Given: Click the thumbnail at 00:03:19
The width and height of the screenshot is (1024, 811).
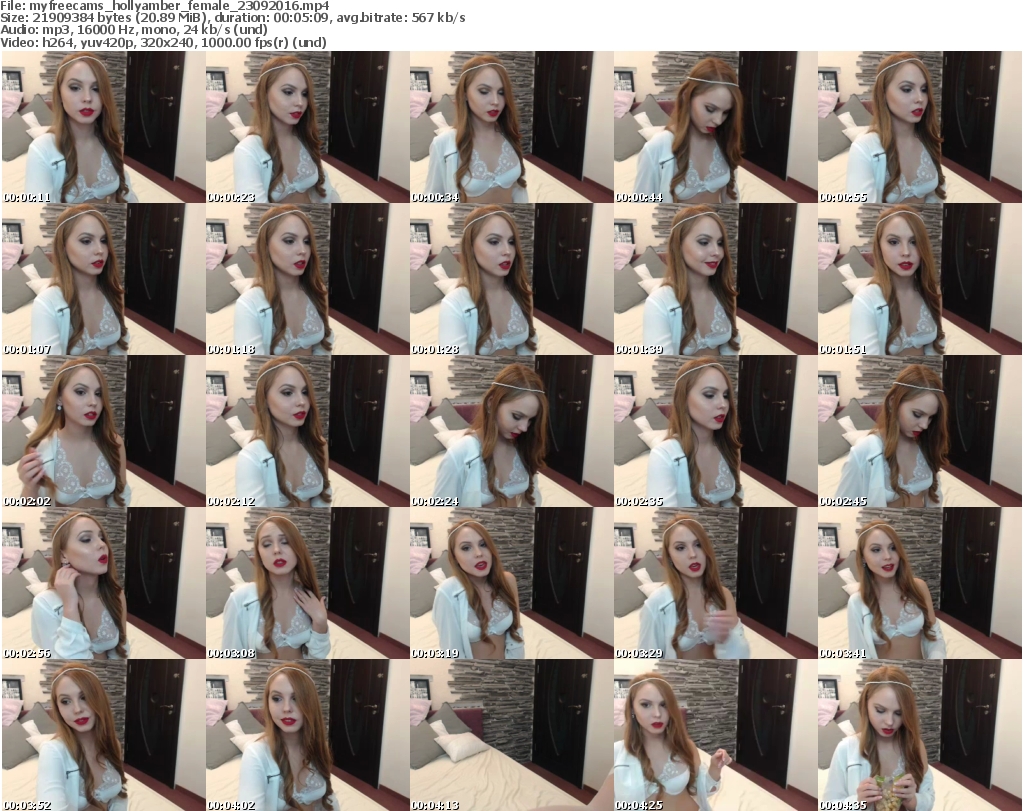Looking at the screenshot, I should pos(511,583).
